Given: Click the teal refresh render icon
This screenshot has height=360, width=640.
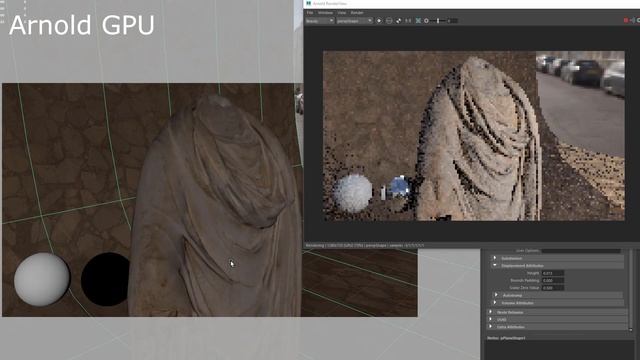Looking at the screenshot, I should pos(418,20).
